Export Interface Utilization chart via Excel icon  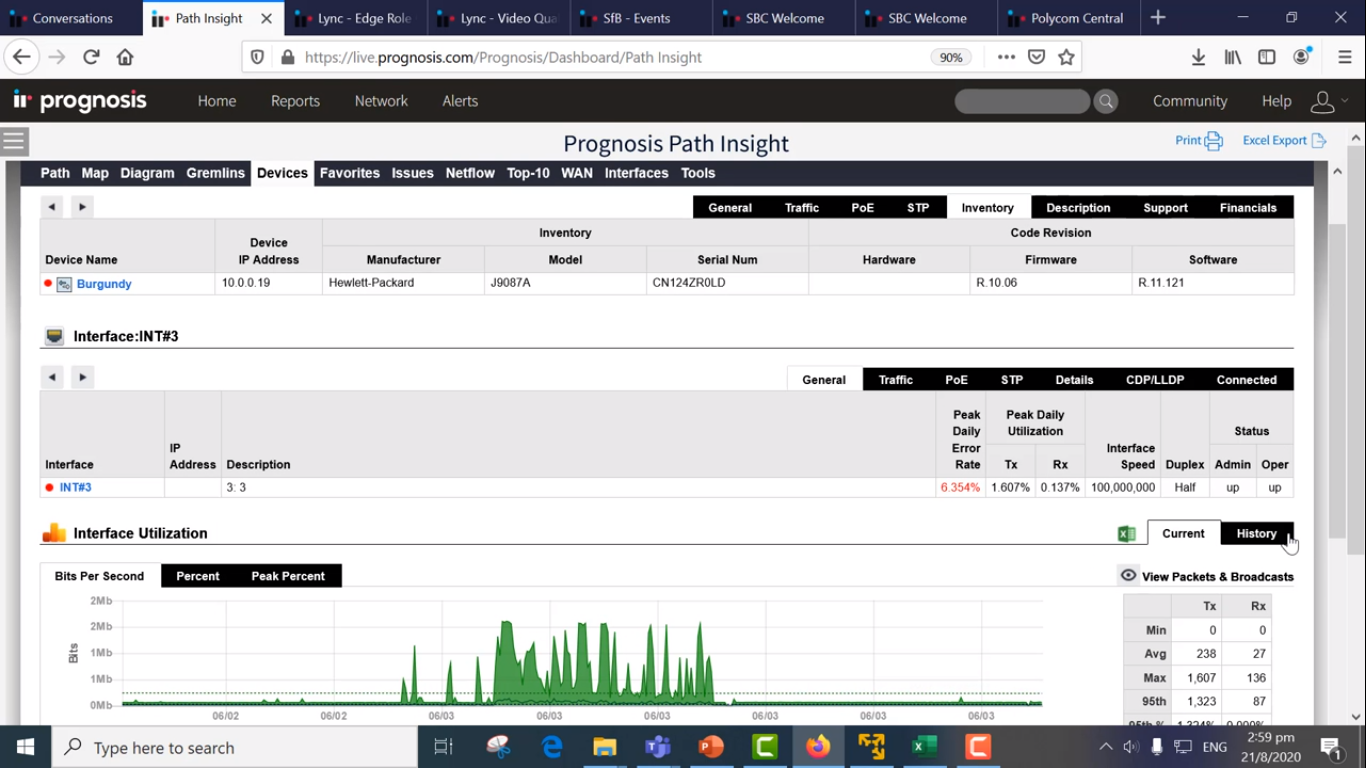(x=1127, y=534)
